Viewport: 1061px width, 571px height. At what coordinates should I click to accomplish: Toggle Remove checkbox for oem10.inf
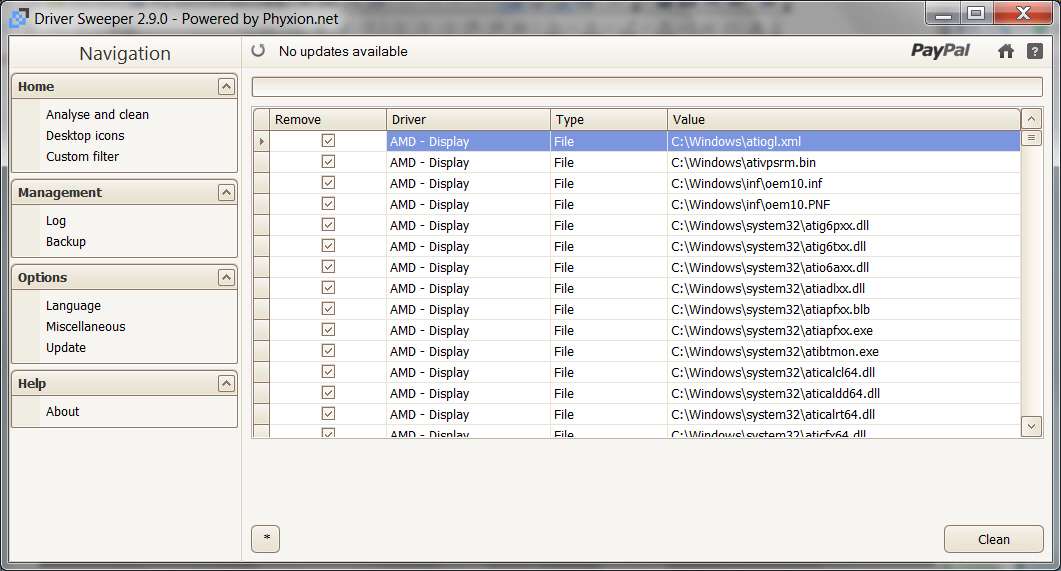pyautogui.click(x=328, y=183)
